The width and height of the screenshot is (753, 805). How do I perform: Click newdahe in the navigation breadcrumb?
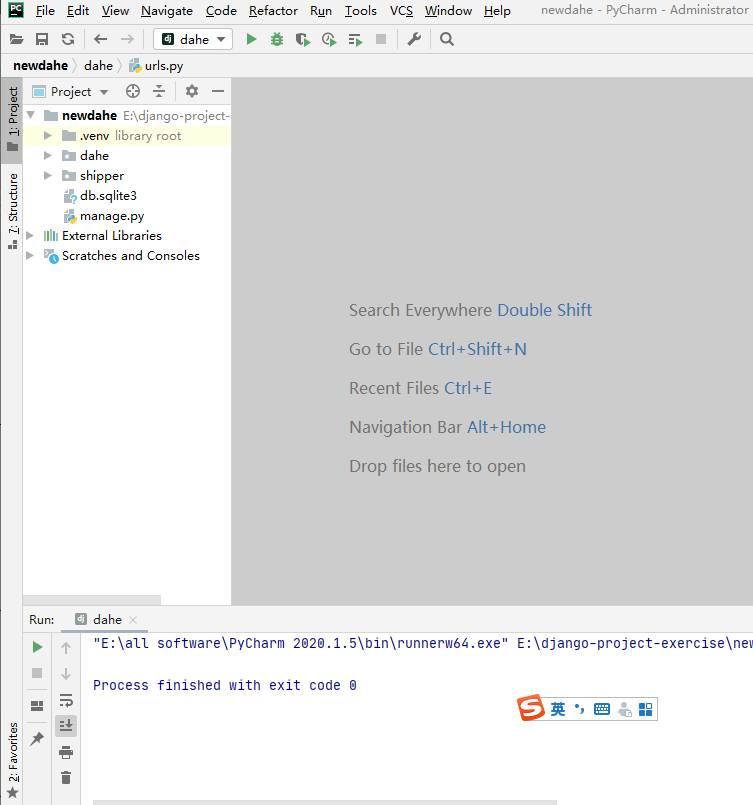coord(41,66)
